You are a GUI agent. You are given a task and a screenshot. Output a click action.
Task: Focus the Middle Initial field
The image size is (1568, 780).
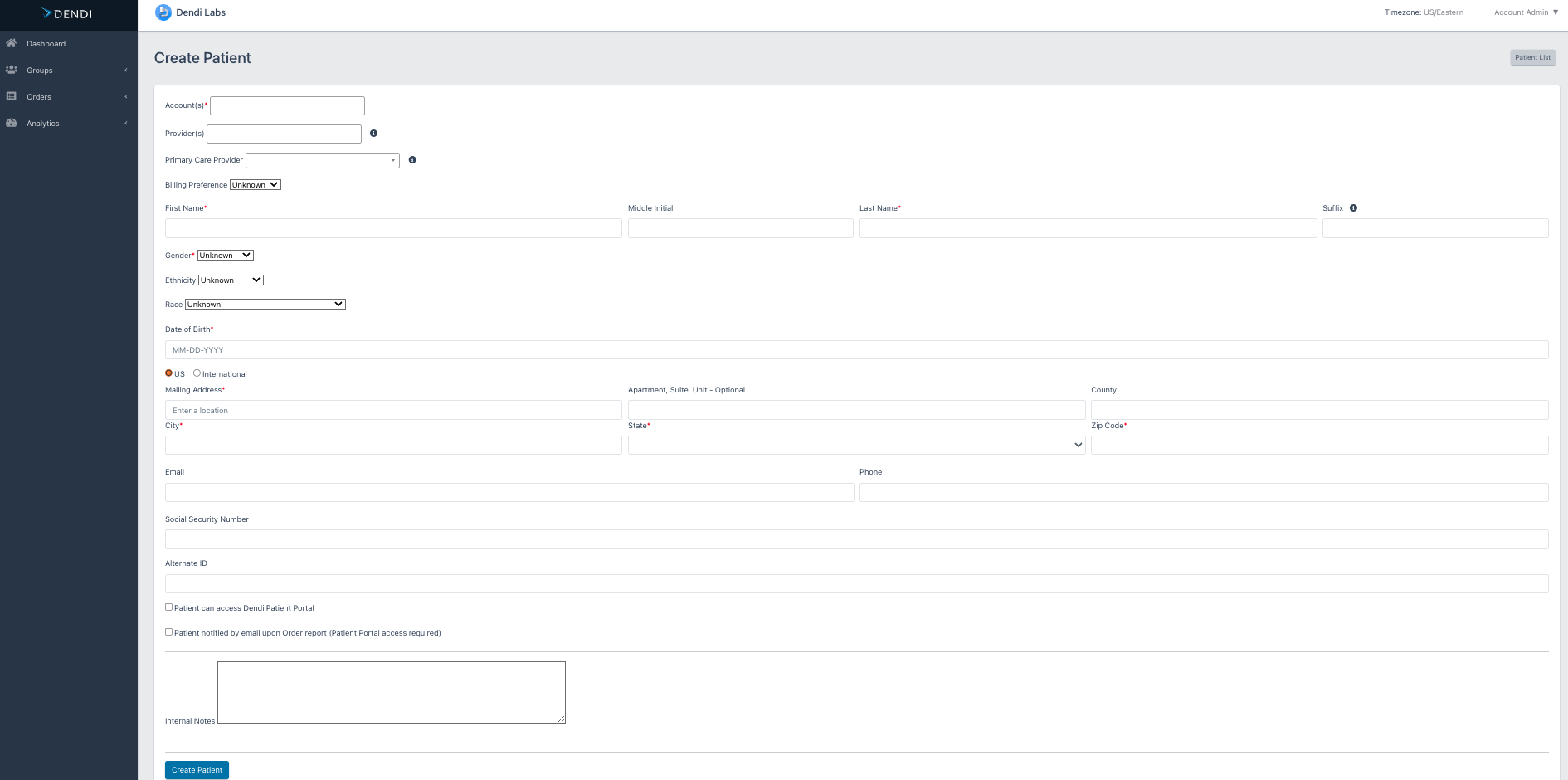[x=740, y=228]
